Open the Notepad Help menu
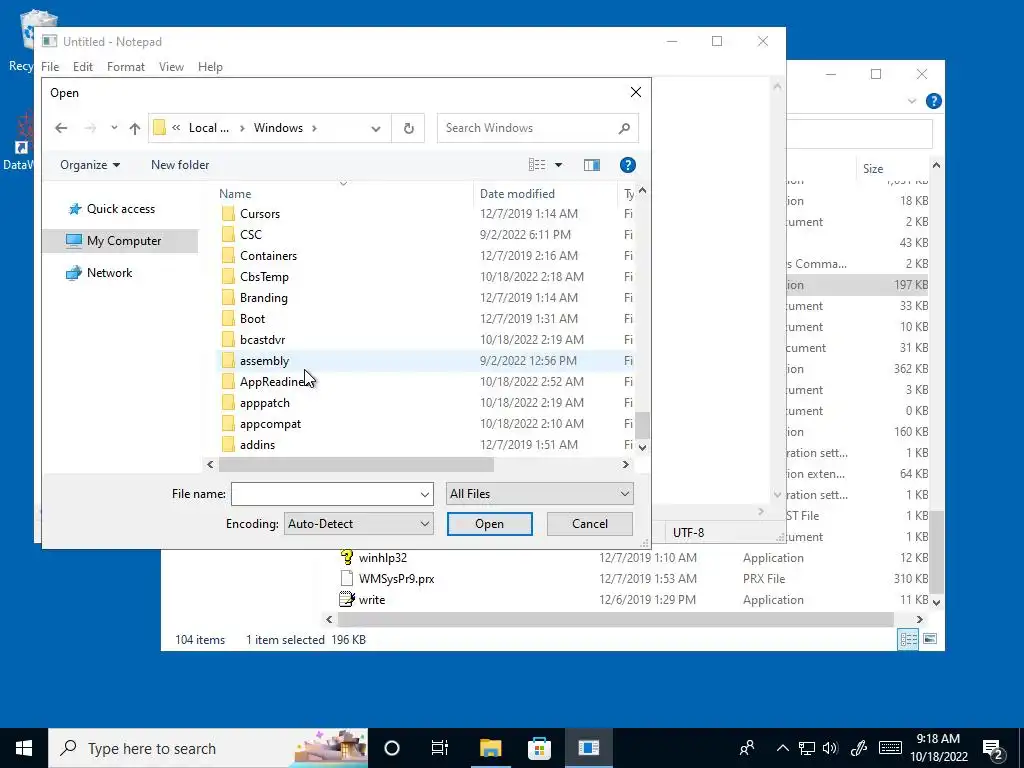The height and width of the screenshot is (768, 1024). [x=210, y=67]
